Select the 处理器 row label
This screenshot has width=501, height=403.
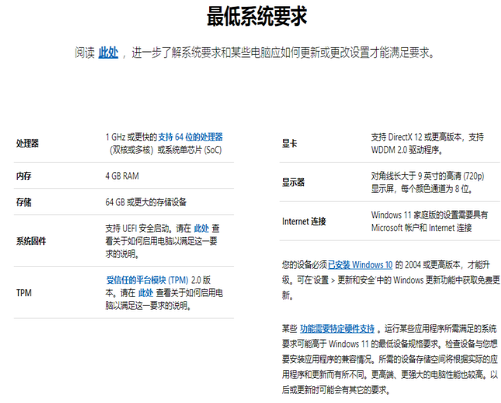click(27, 143)
